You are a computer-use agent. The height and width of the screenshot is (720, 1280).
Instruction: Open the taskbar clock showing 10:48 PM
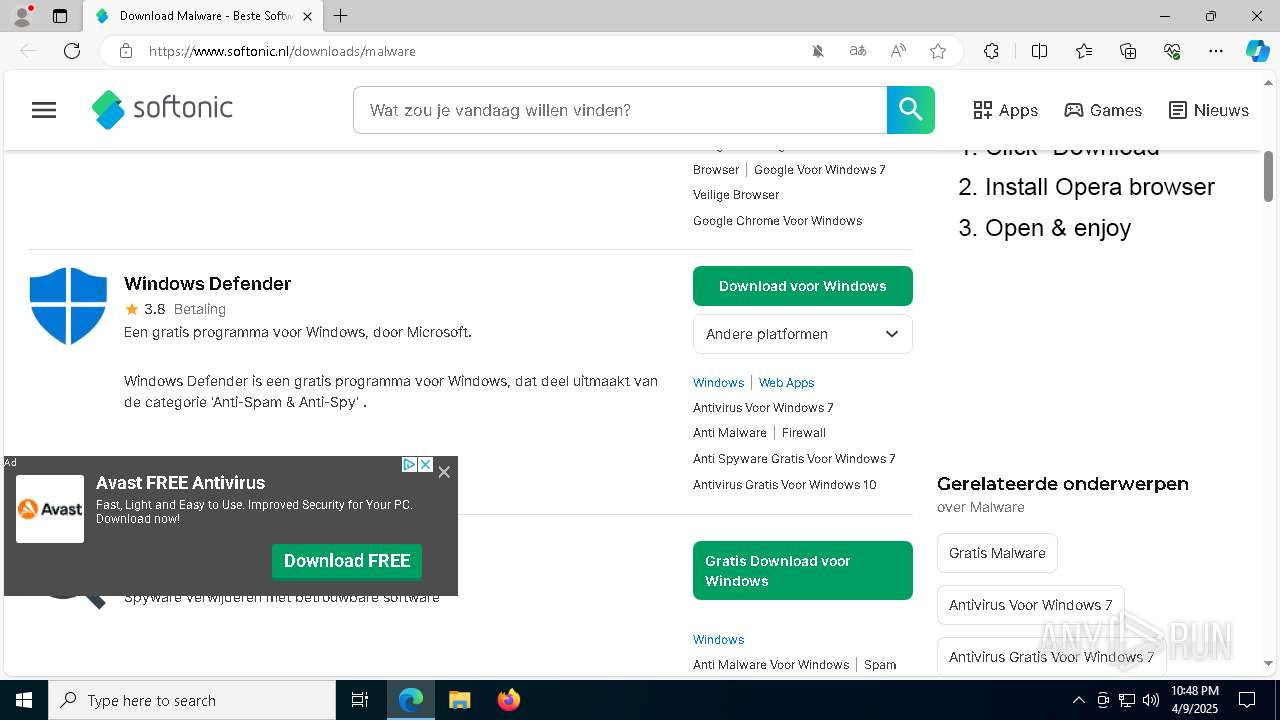coord(1195,700)
